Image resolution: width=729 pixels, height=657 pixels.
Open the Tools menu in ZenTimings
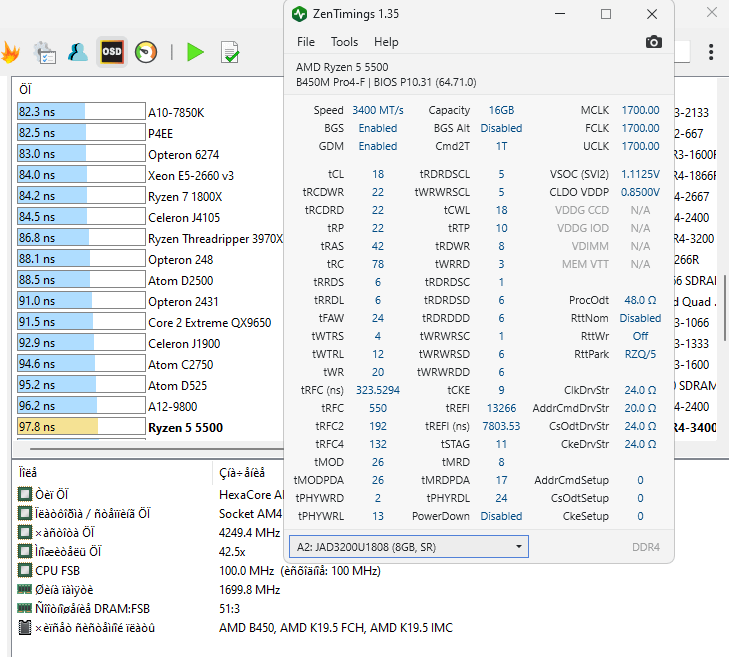pos(344,42)
